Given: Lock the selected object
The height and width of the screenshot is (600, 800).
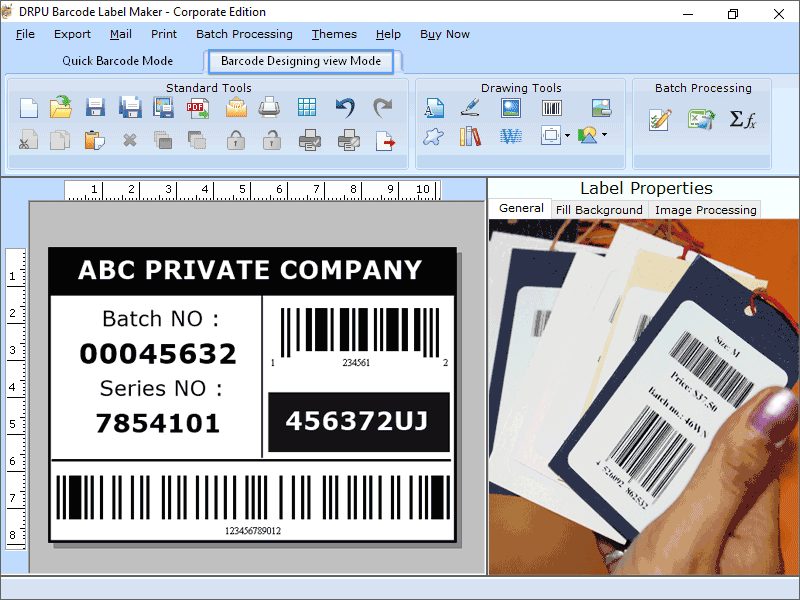Looking at the screenshot, I should pyautogui.click(x=237, y=140).
